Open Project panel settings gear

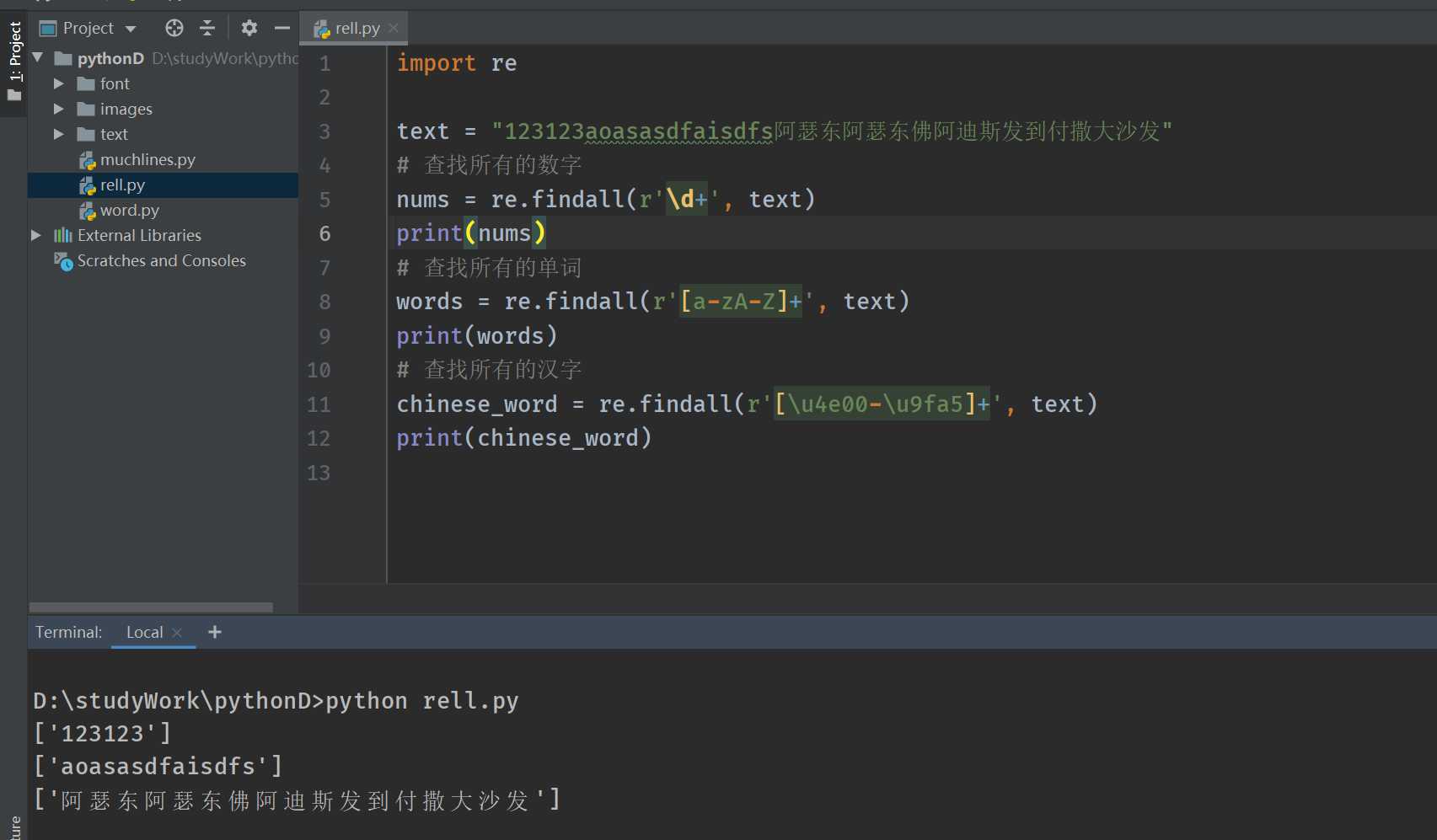[x=249, y=28]
